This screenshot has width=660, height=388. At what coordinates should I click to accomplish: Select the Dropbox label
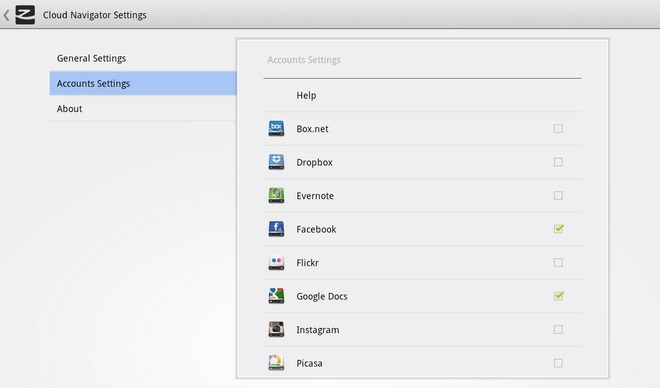coord(314,162)
